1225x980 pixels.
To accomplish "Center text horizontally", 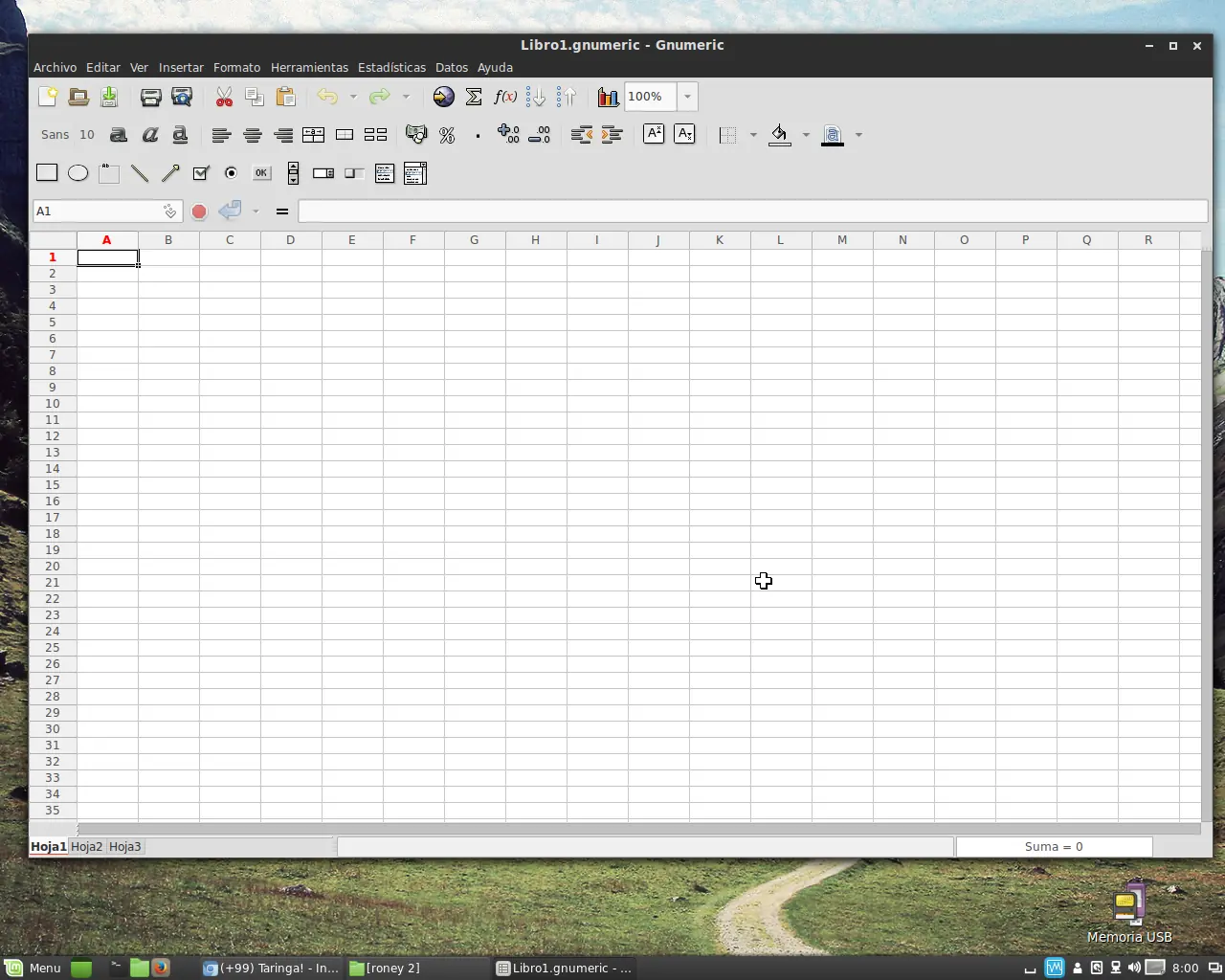I will click(x=253, y=135).
